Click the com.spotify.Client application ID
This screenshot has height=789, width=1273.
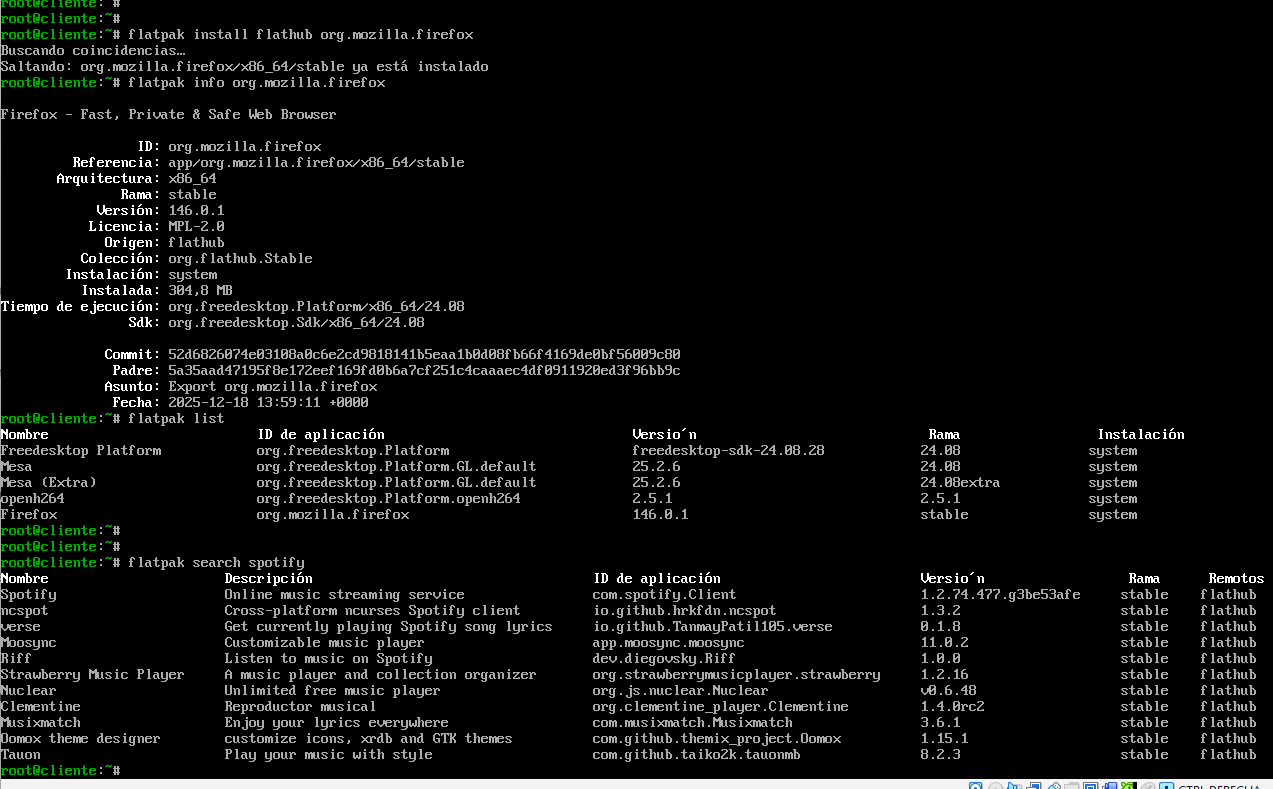point(664,594)
